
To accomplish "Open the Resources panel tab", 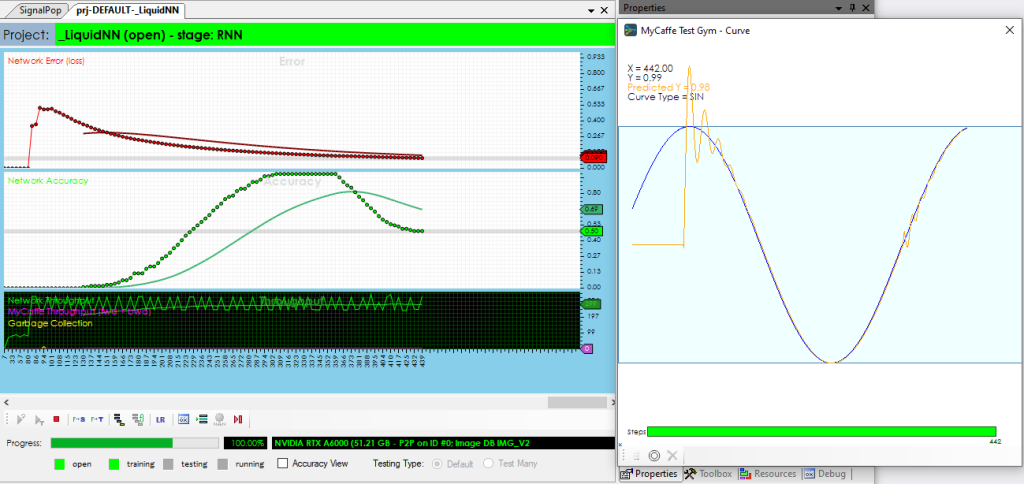I will pos(767,474).
